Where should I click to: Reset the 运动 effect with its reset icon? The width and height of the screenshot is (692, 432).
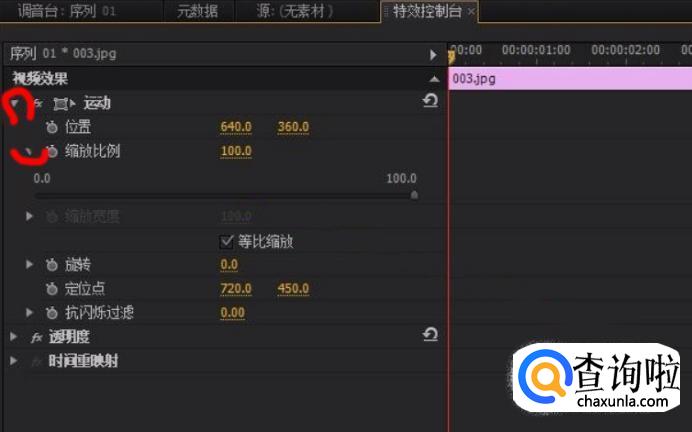[430, 101]
